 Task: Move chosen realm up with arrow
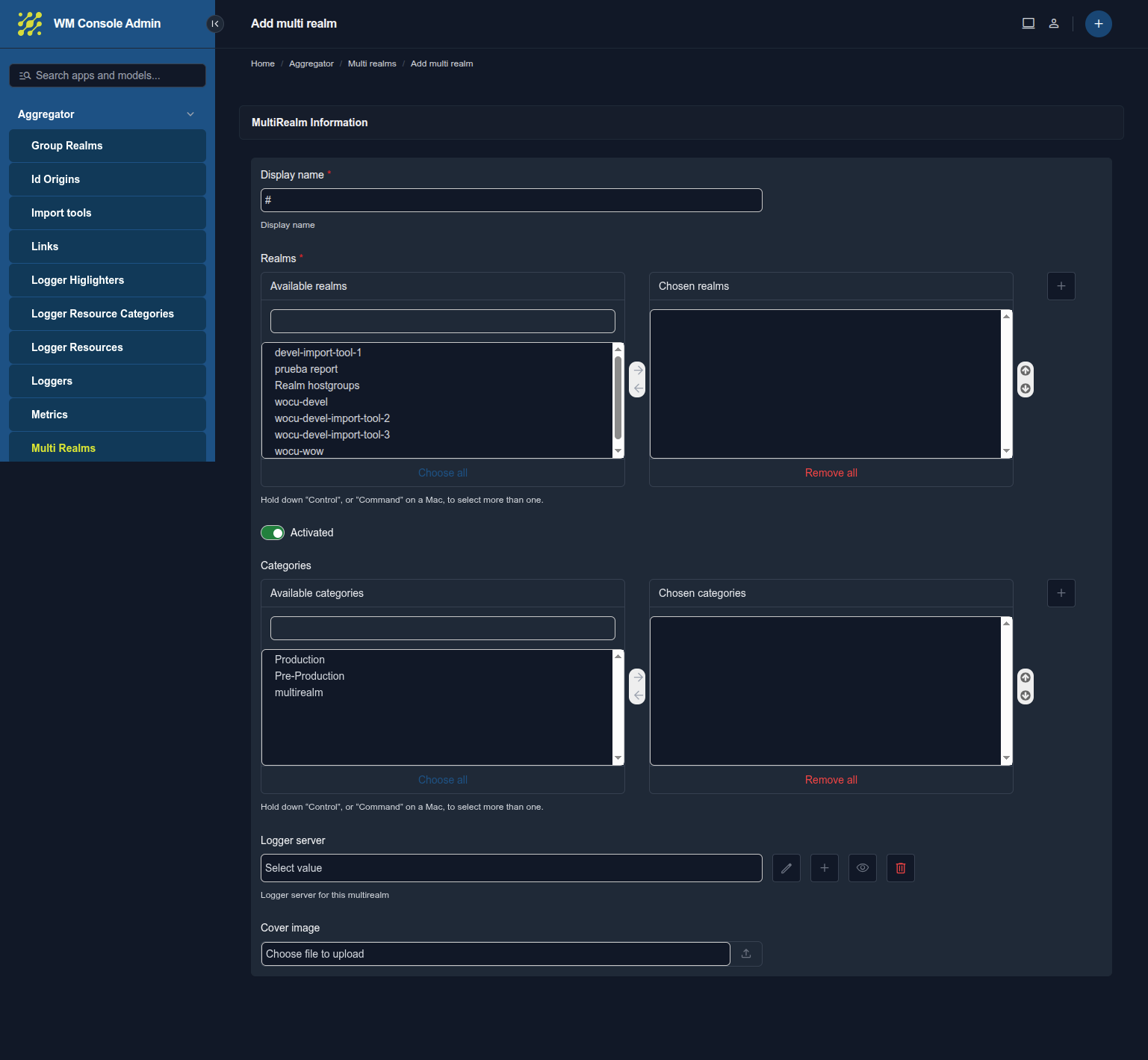(1026, 371)
